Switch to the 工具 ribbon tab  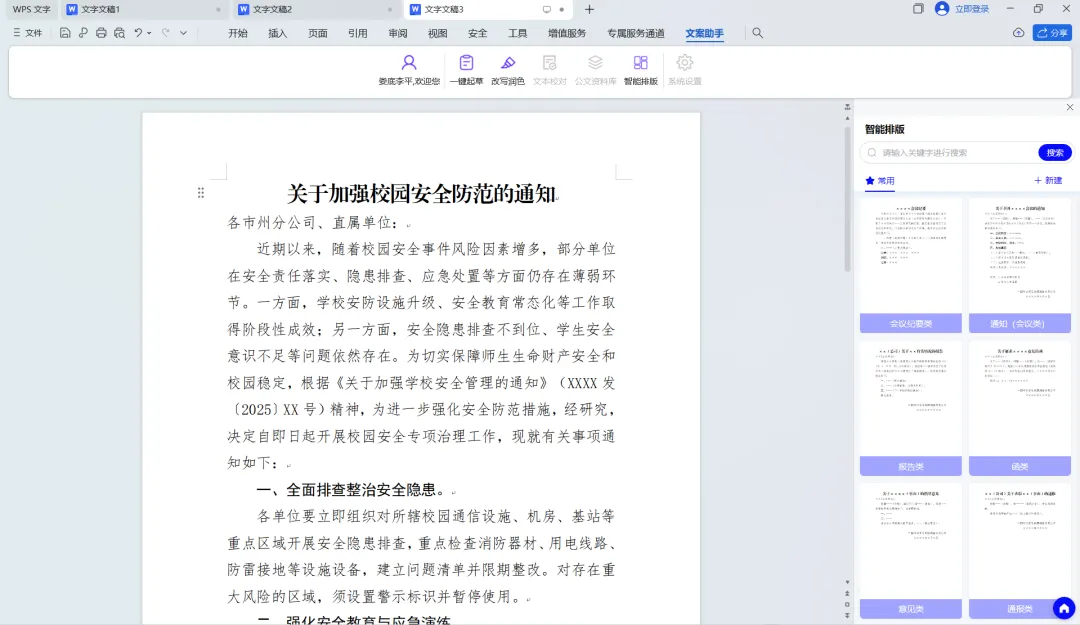[517, 33]
